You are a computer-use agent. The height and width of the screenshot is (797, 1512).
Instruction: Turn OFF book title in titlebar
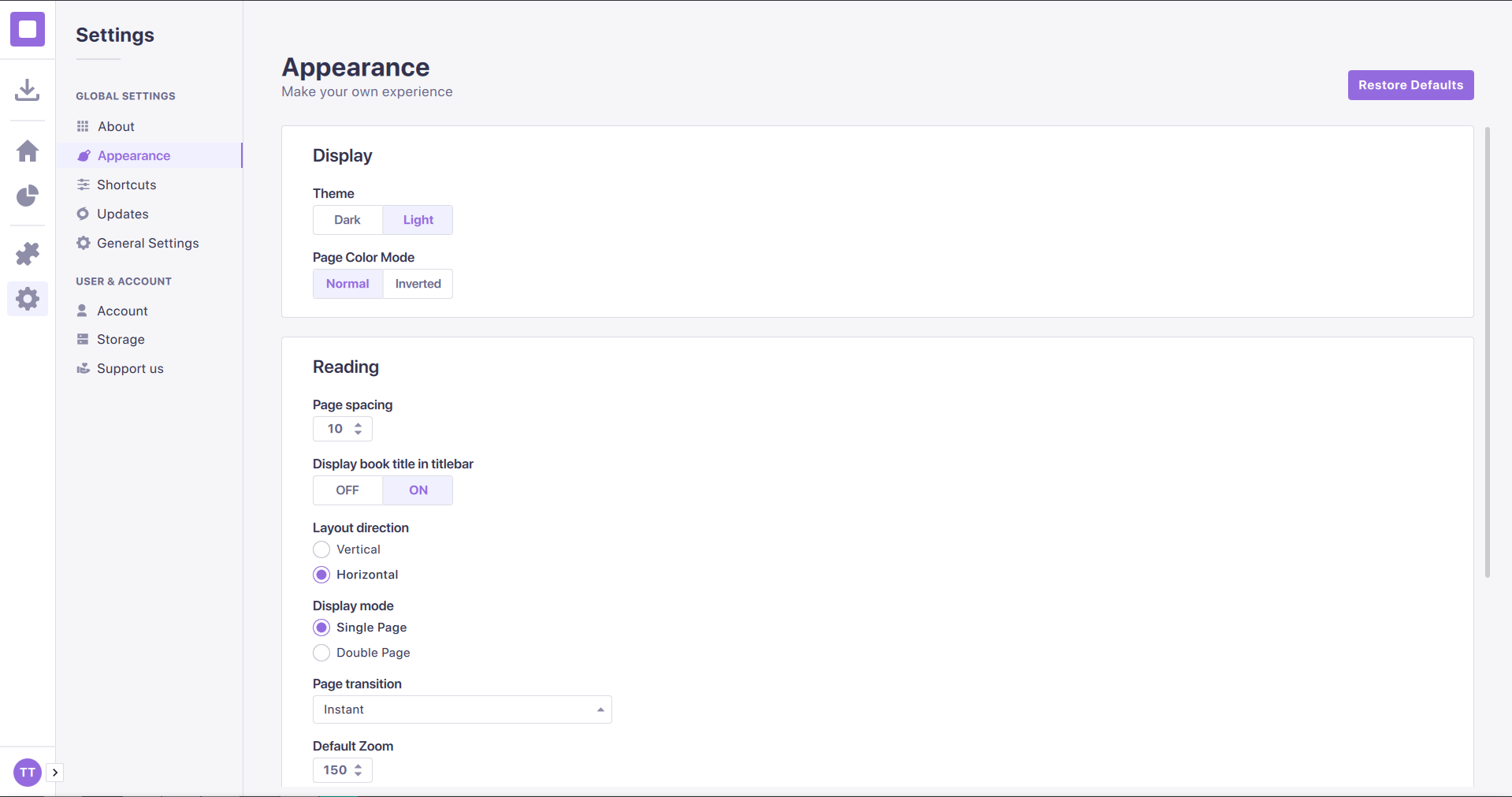(347, 490)
